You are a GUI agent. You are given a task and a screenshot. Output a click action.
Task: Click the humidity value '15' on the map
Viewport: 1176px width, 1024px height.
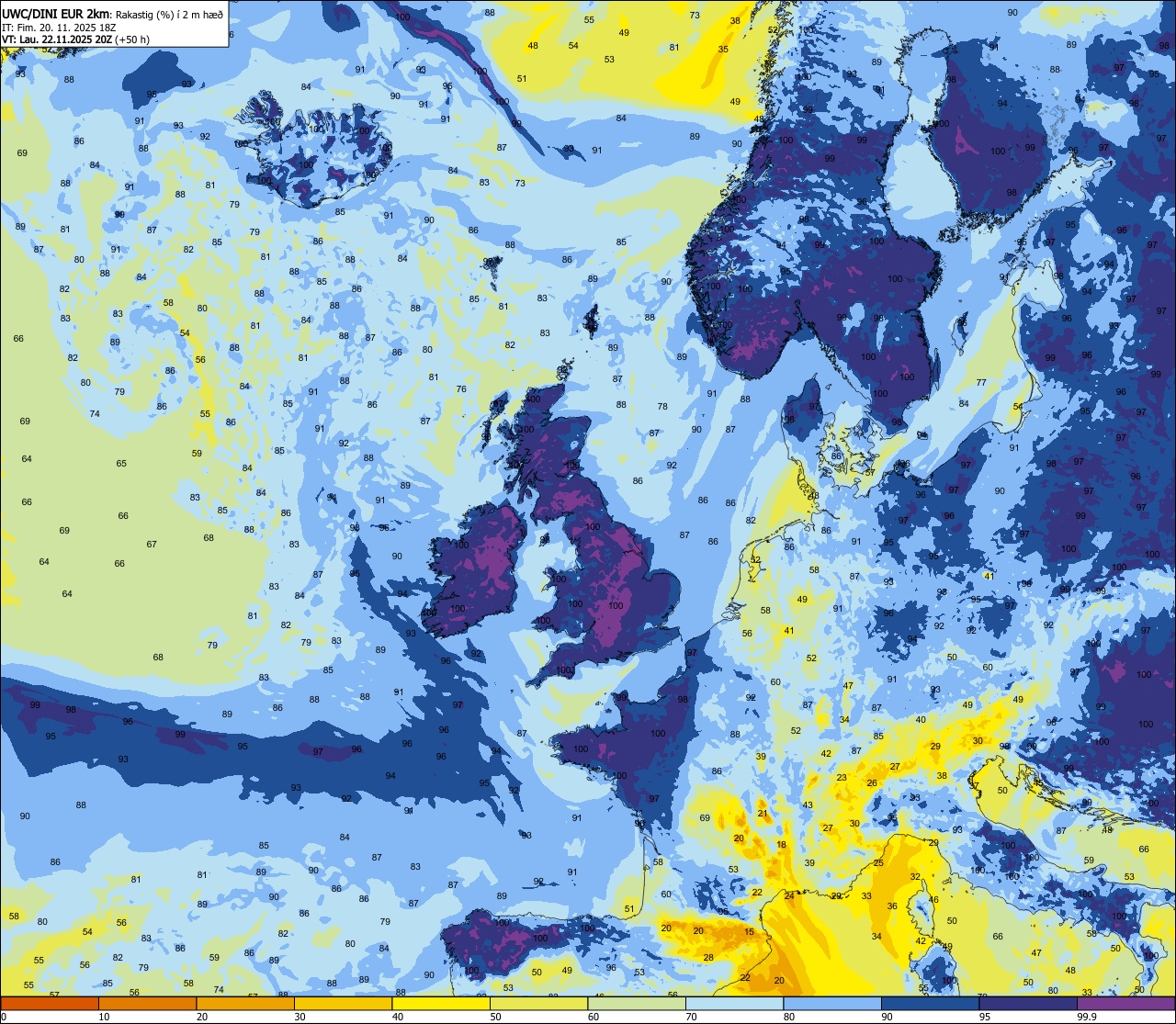pyautogui.click(x=749, y=931)
